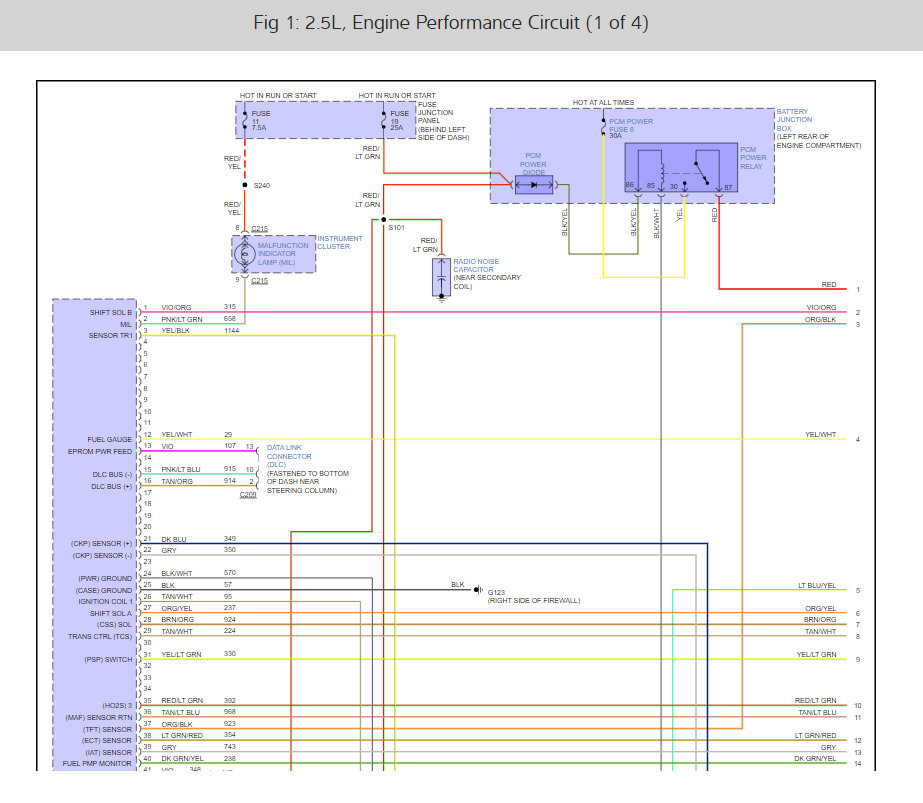Click the PCM Power Fuse 8 symbol
The width and height of the screenshot is (923, 803).
(603, 128)
